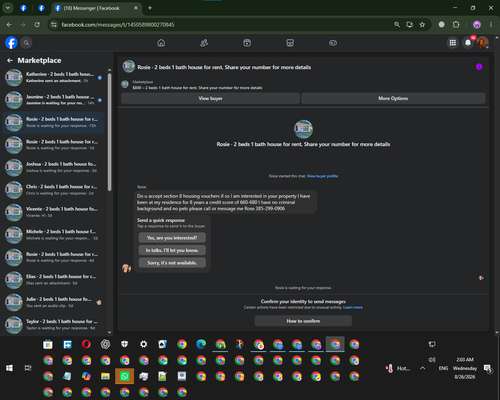Viewport: 500px width, 400px height.
Task: Click the How to confirm button
Action: [303, 321]
